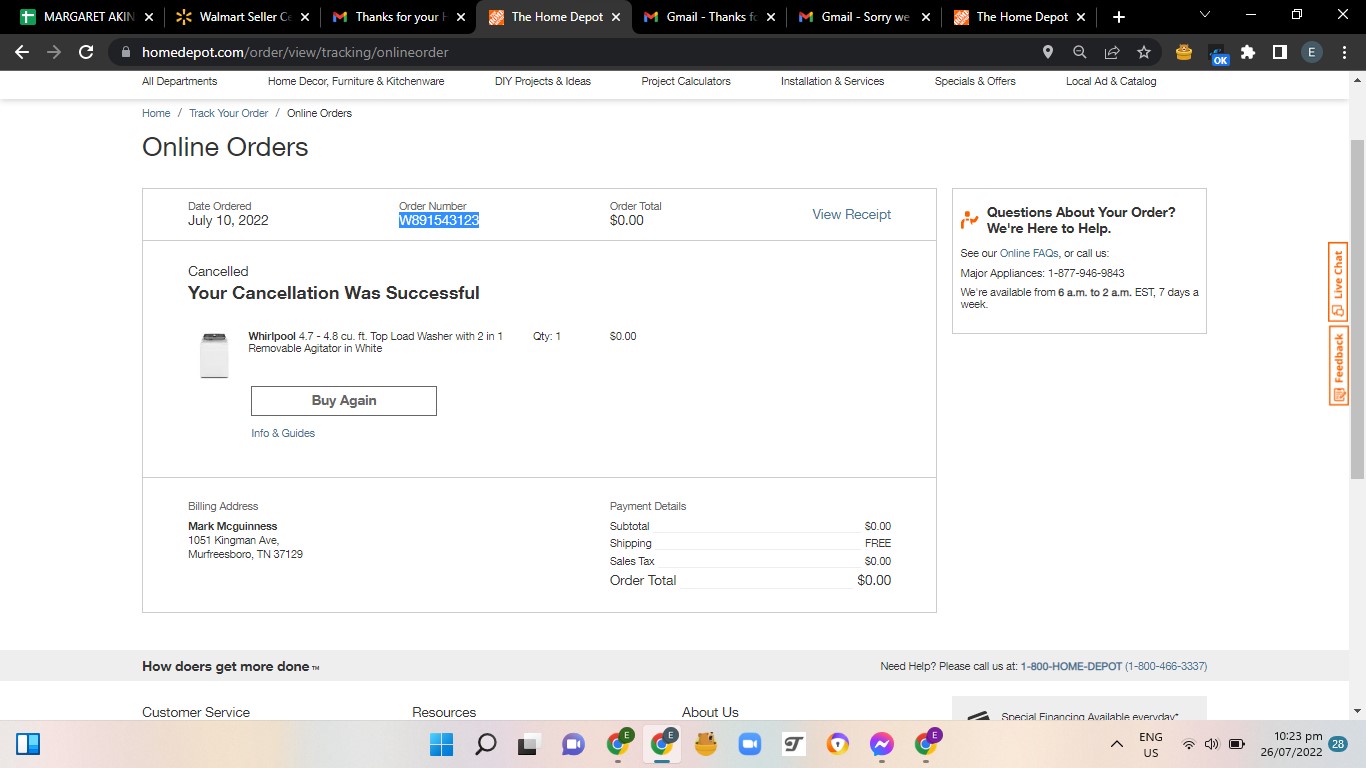Open the Windows Start menu

tap(441, 744)
